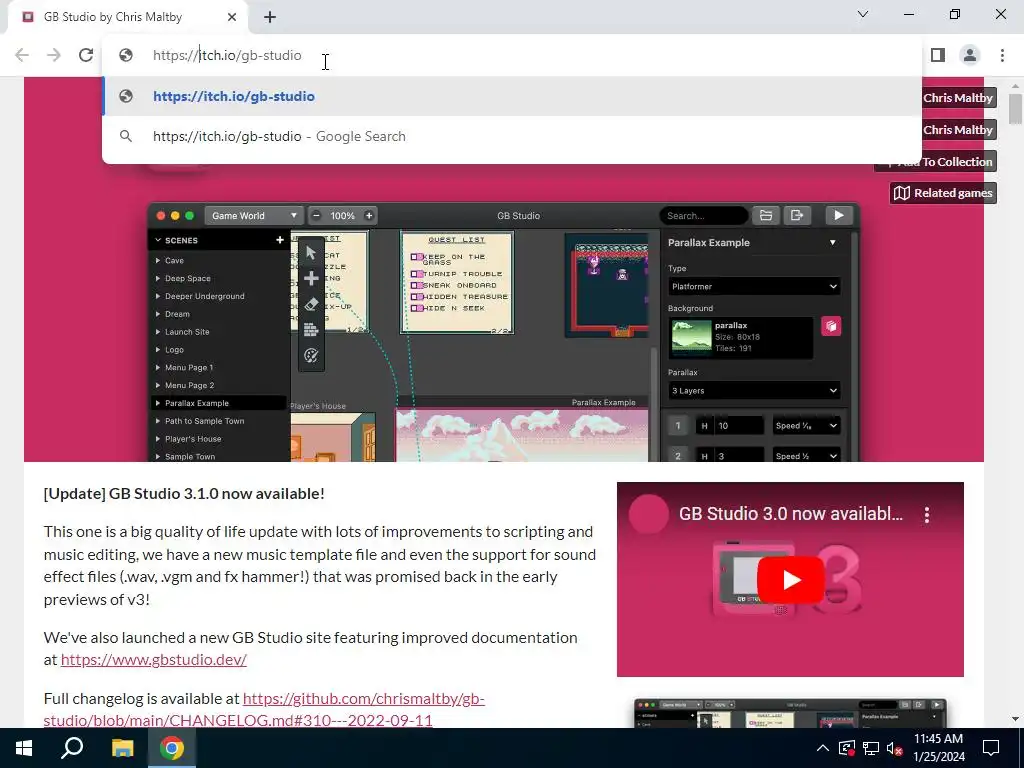Expand the Deep Space scene
The height and width of the screenshot is (768, 1024).
pos(158,278)
